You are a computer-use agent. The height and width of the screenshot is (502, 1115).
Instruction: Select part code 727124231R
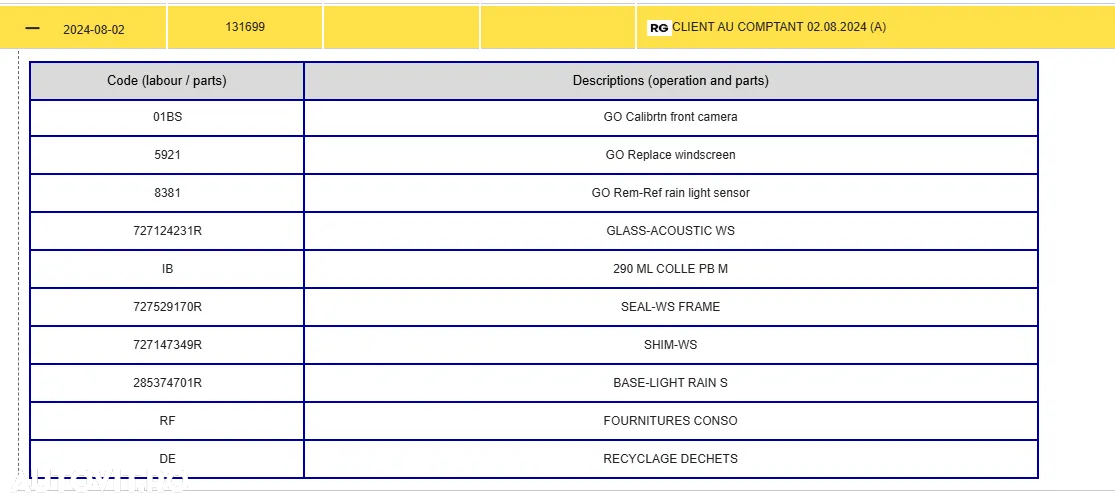(167, 231)
